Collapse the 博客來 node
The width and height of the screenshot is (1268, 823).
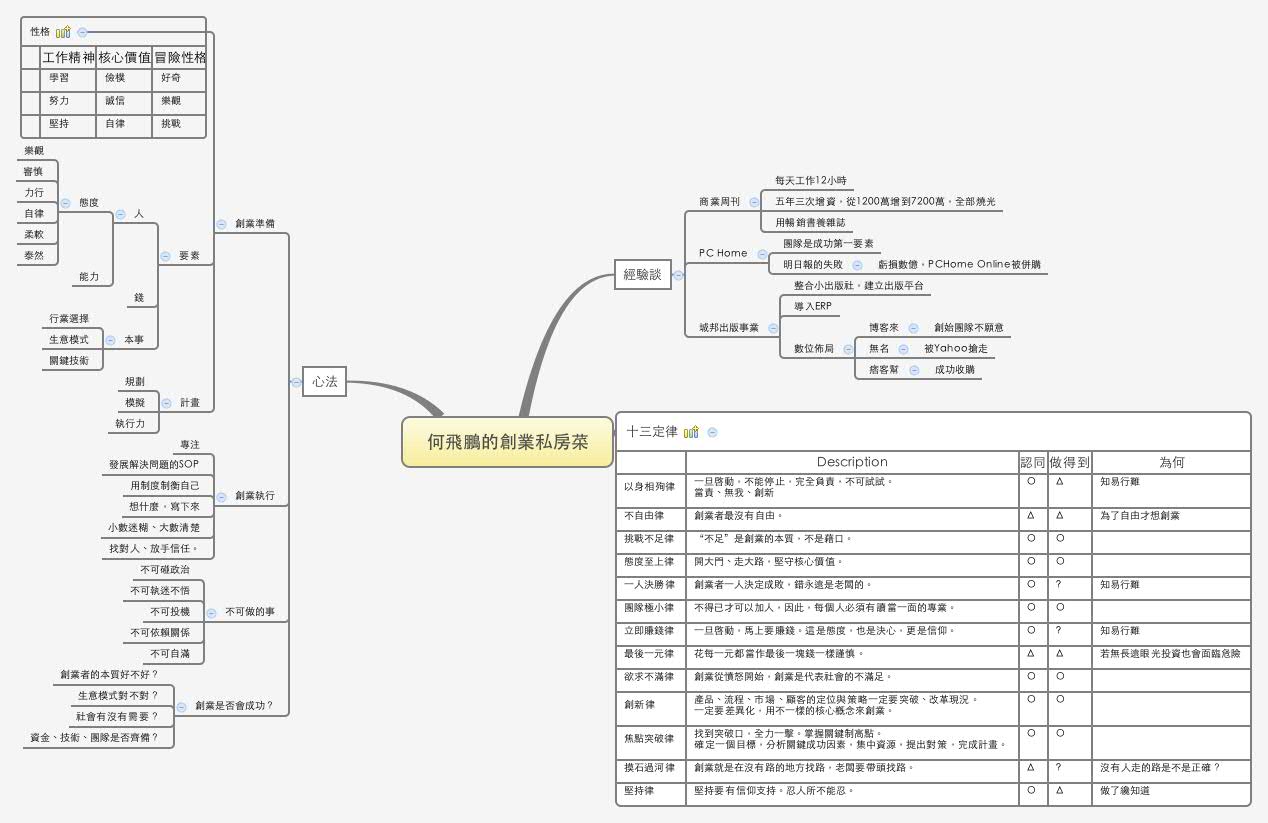(x=913, y=328)
